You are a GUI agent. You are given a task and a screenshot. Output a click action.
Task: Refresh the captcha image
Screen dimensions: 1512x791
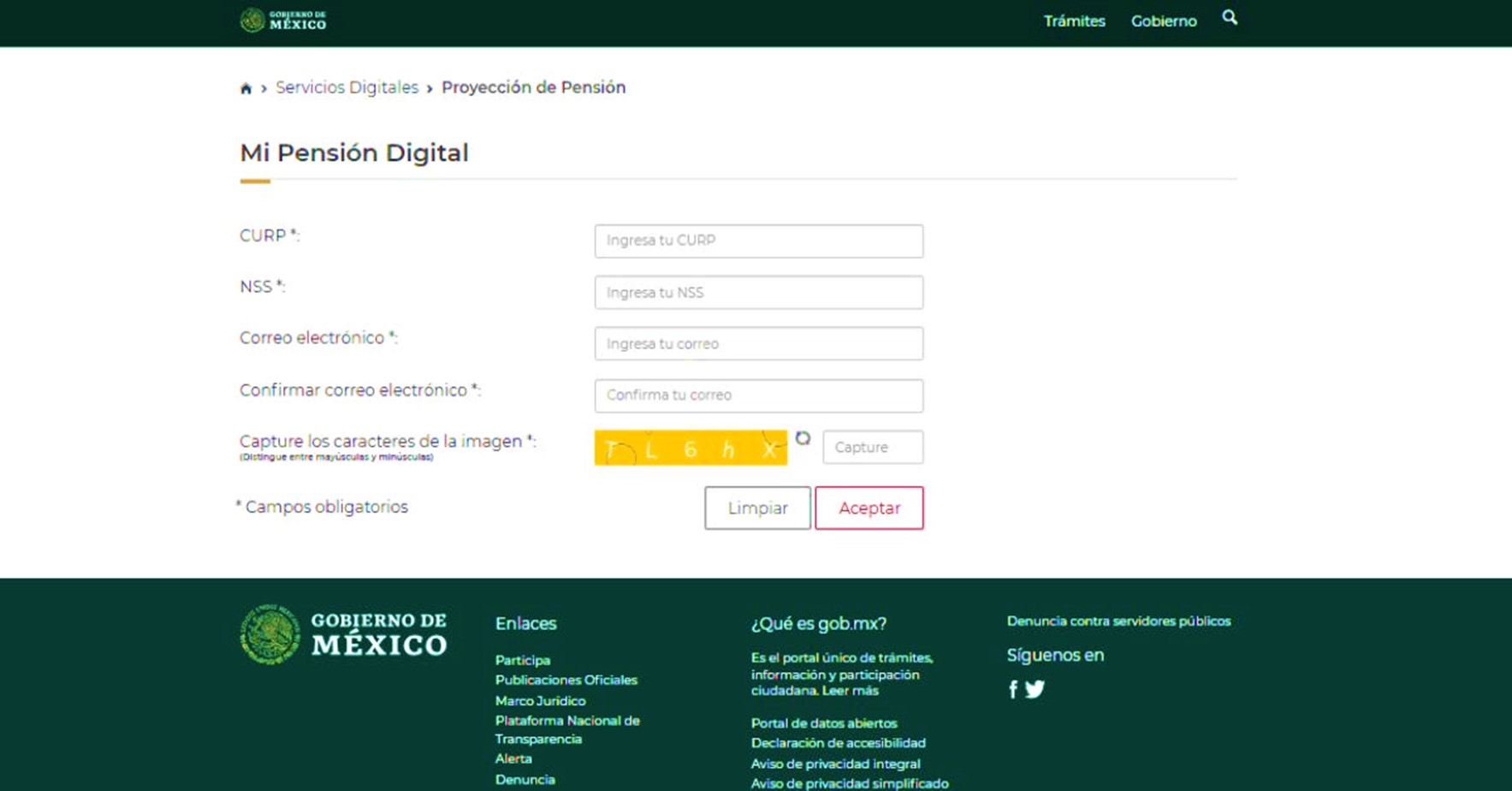803,438
